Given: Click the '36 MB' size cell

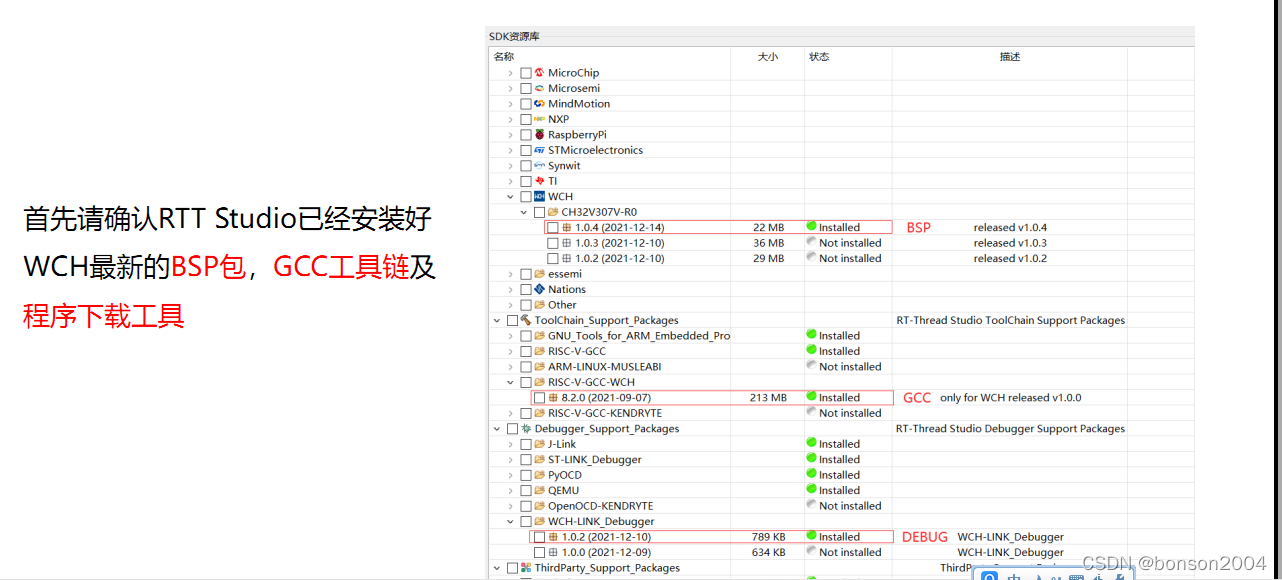Looking at the screenshot, I should (x=768, y=243).
